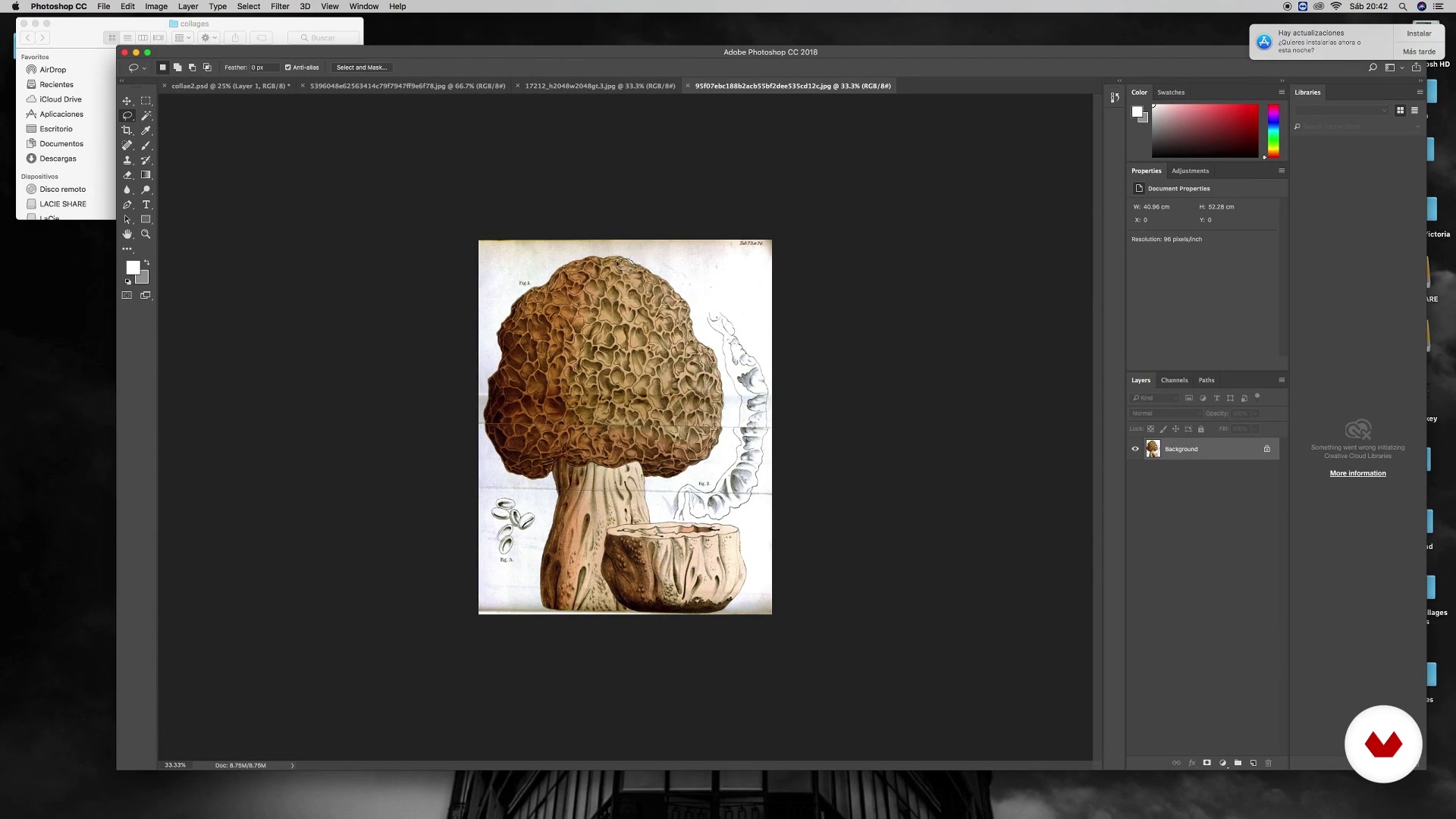This screenshot has width=1456, height=819.
Task: Switch Libraries to list view
Action: pos(1414,111)
